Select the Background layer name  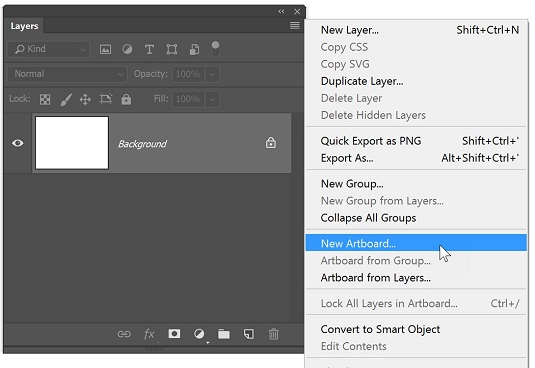(142, 144)
